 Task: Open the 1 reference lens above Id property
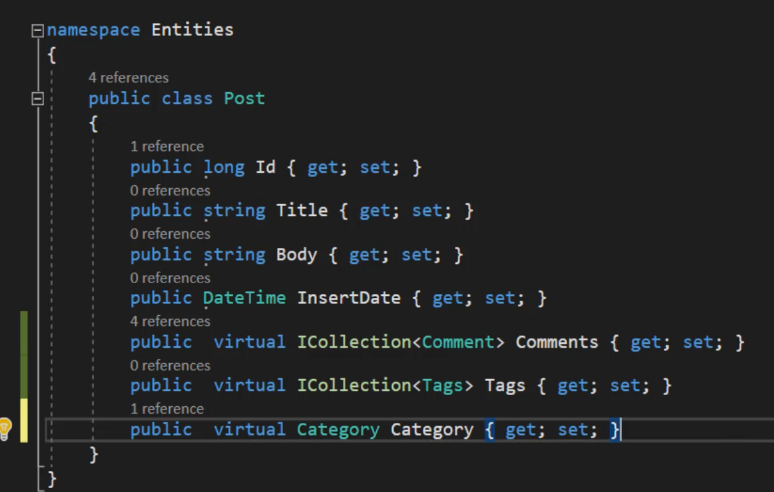167,147
